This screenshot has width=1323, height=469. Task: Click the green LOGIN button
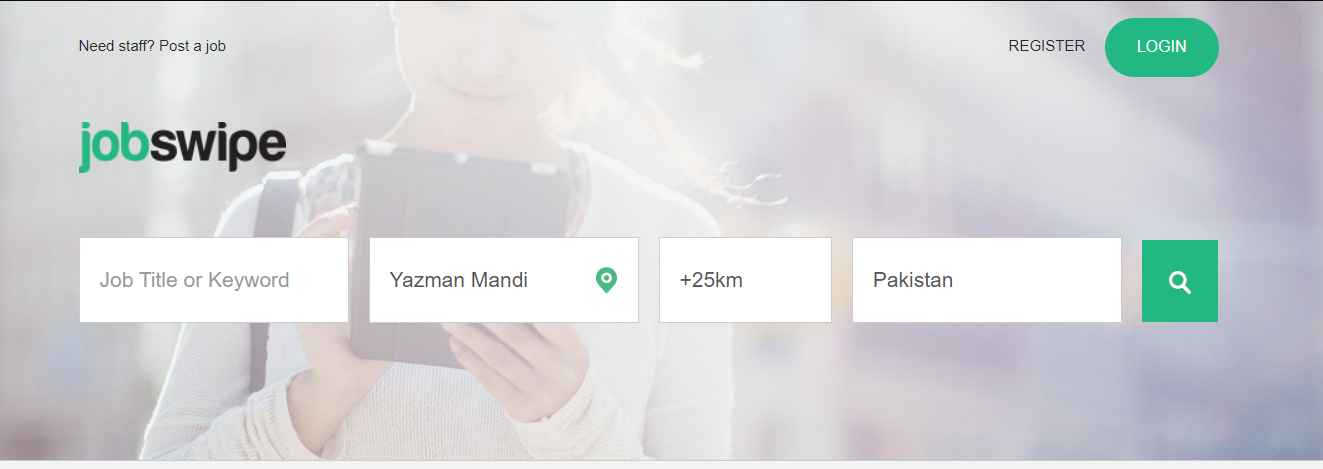pos(1162,47)
